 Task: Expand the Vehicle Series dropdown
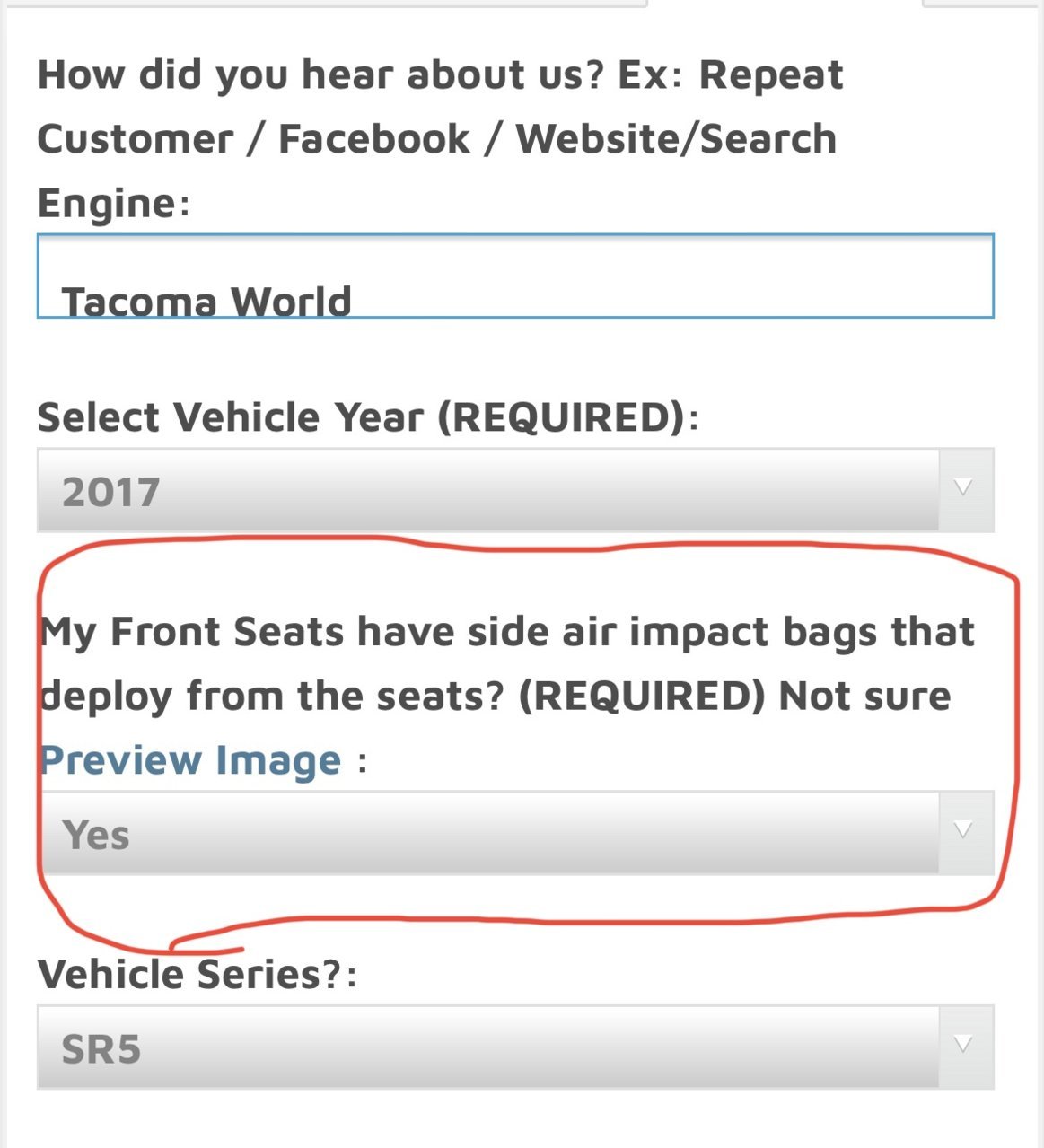click(515, 1047)
